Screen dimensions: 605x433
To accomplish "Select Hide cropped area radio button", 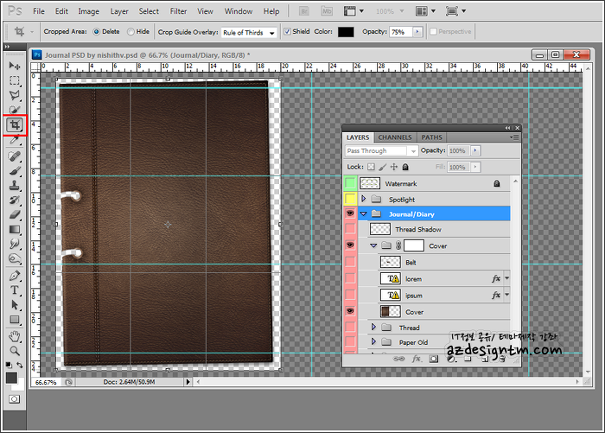I will click(131, 32).
